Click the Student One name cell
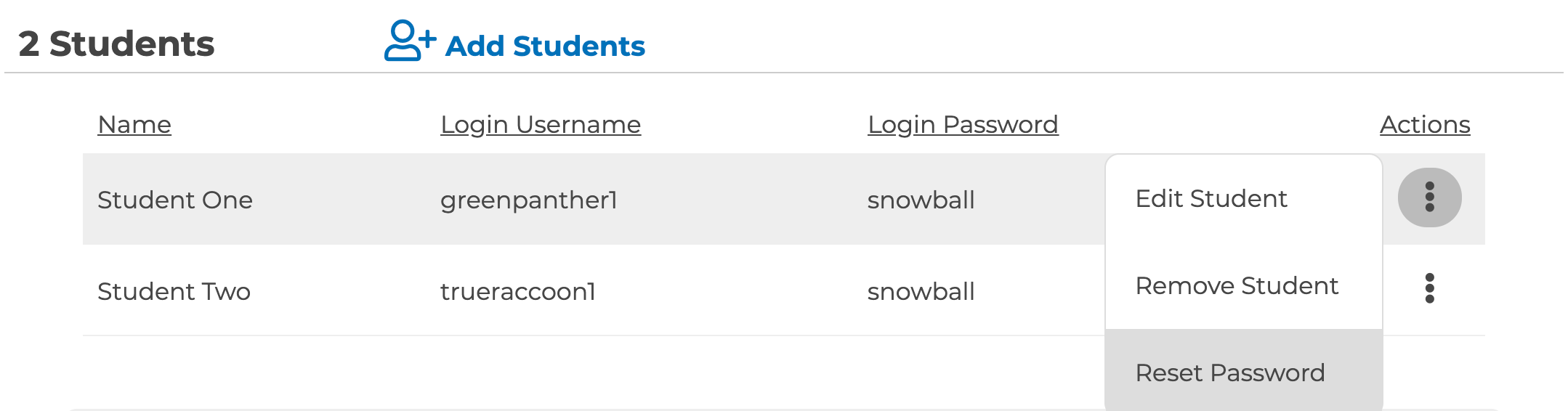Image resolution: width=1568 pixels, height=411 pixels. [174, 200]
